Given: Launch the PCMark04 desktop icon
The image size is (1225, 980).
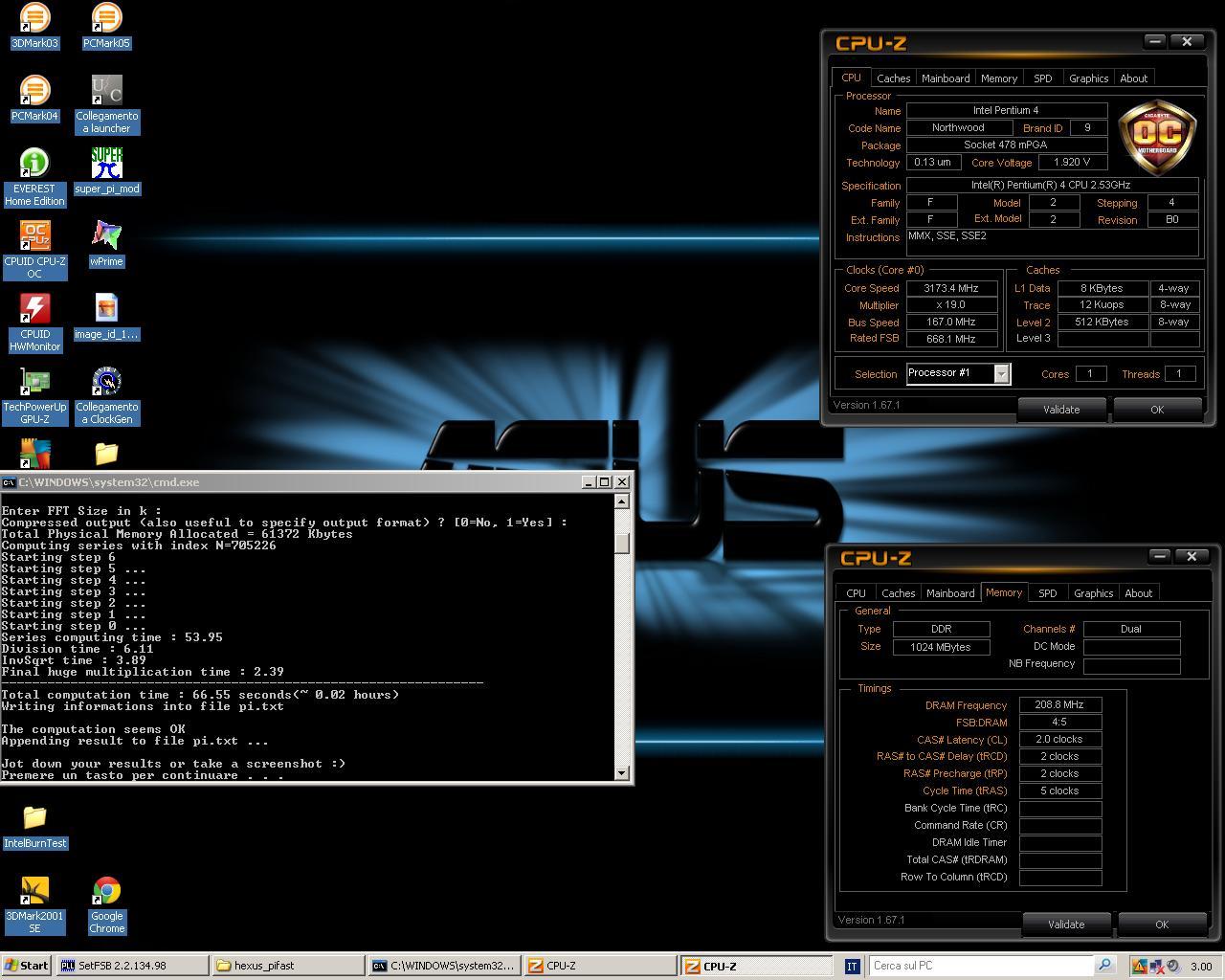Looking at the screenshot, I should coord(34,99).
